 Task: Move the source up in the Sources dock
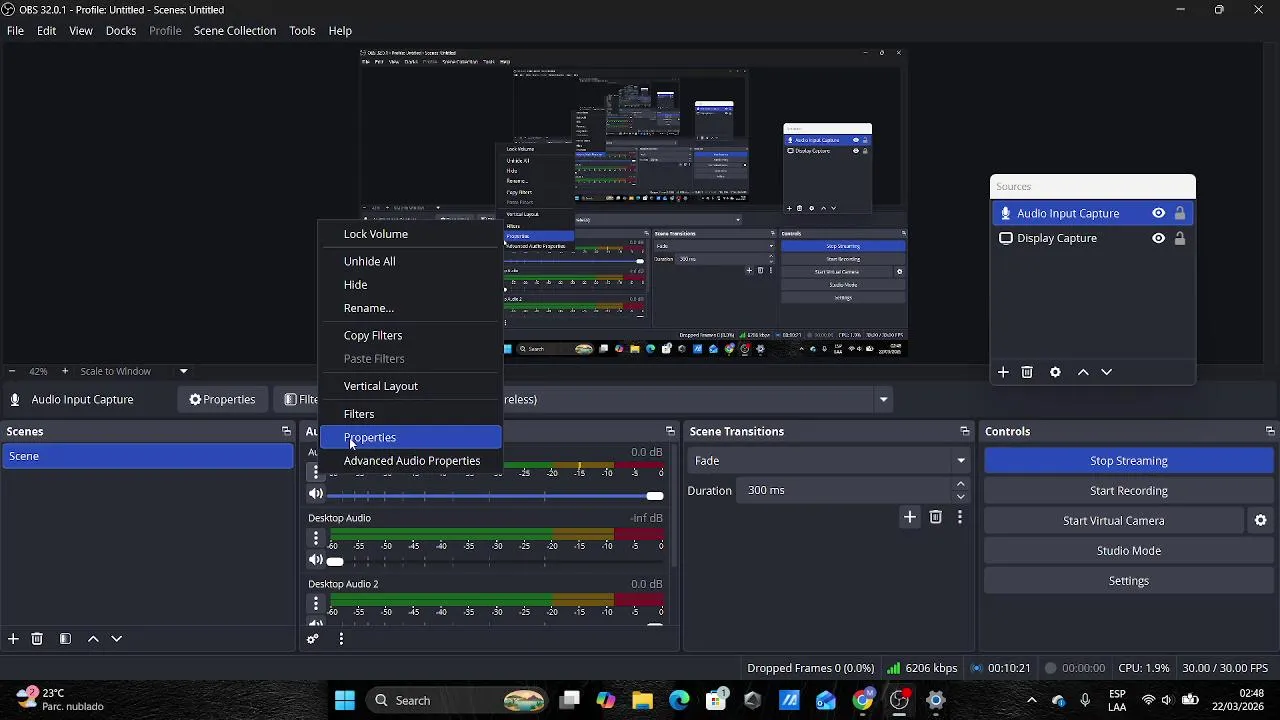(1083, 372)
